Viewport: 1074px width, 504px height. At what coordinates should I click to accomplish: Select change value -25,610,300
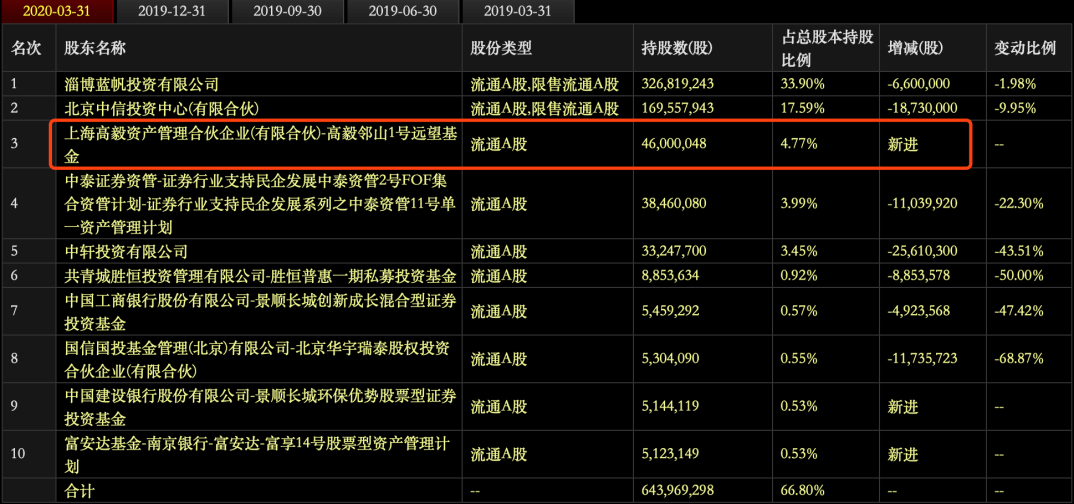coord(922,251)
